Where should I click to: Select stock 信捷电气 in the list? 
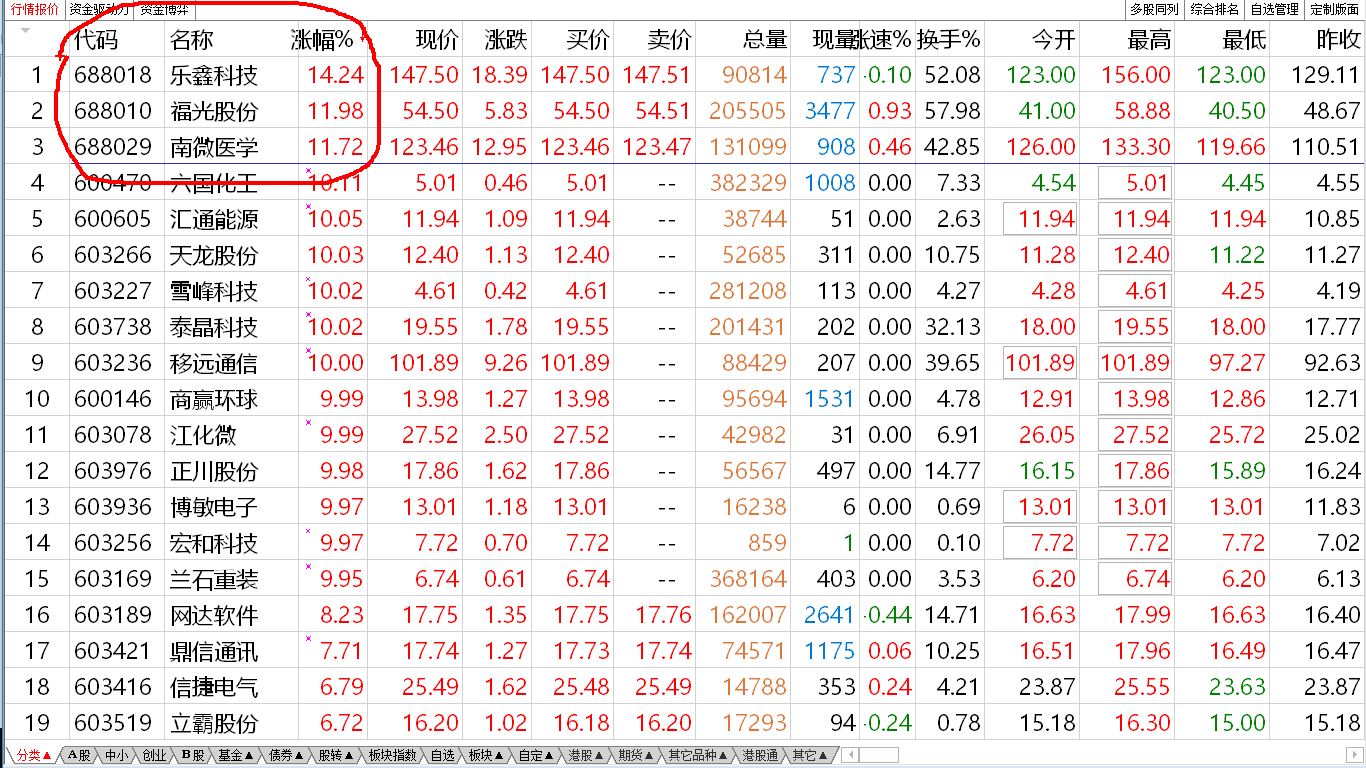[214, 687]
